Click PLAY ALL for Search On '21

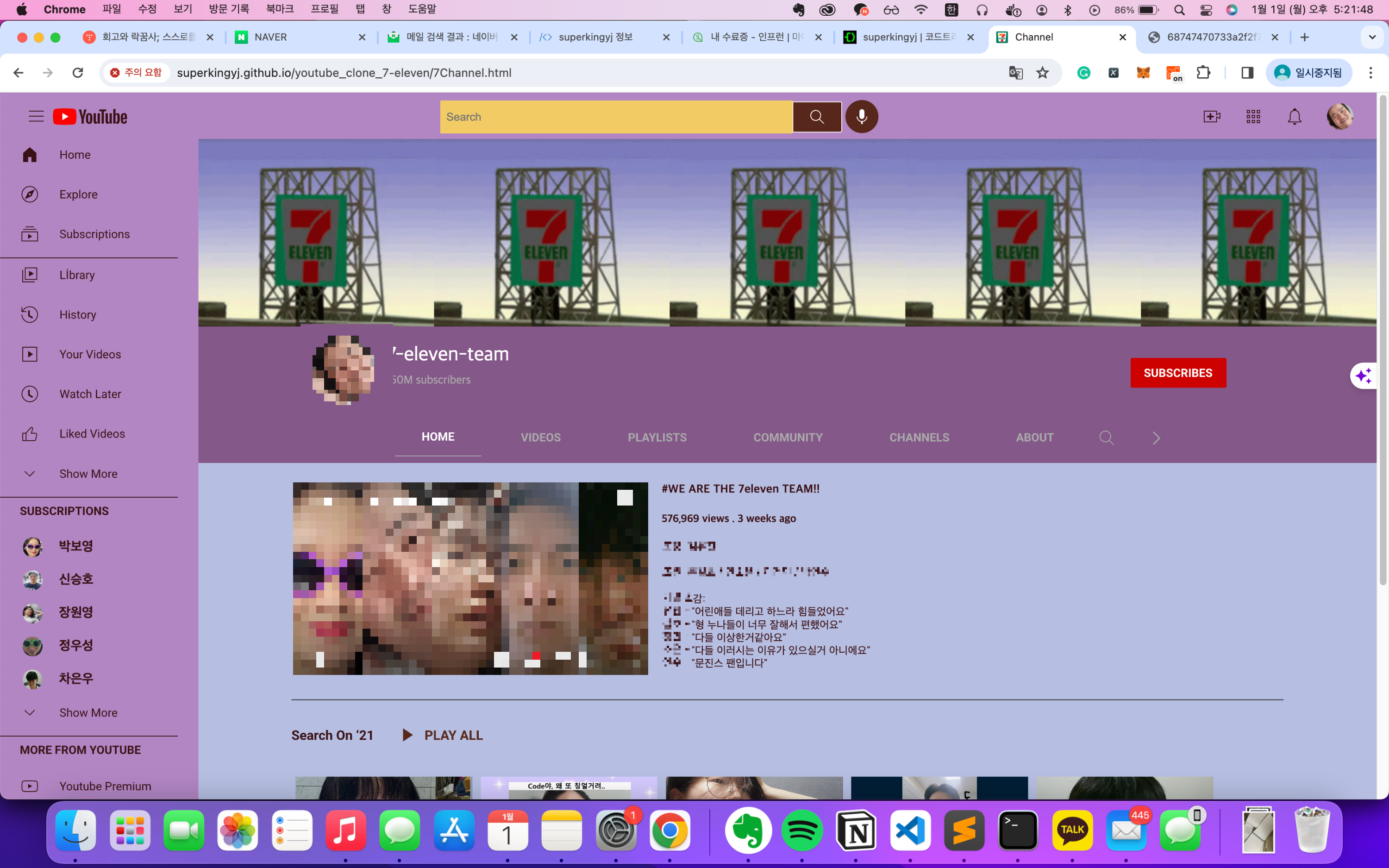[443, 736]
